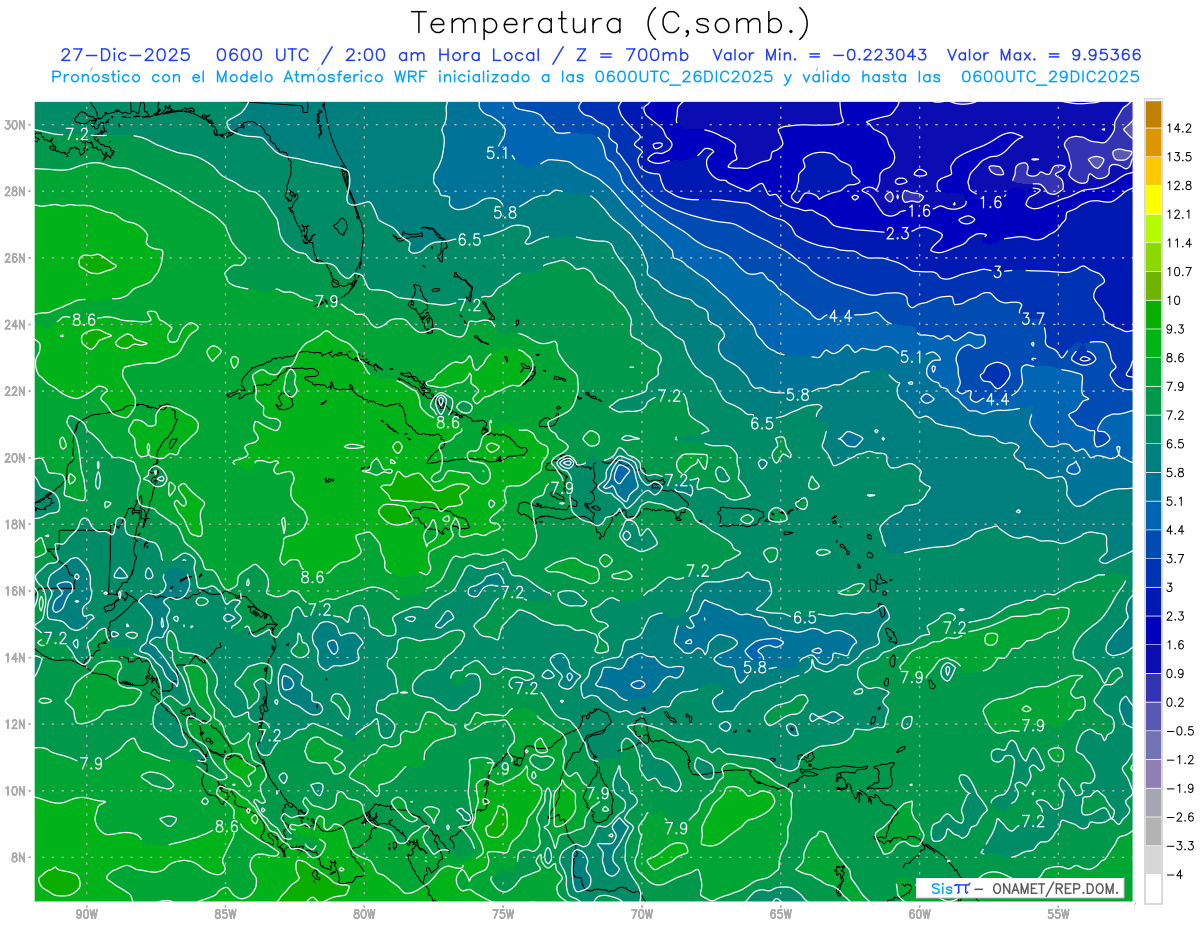
Task: Click the "11.4" color bar label
Action: tap(1181, 243)
